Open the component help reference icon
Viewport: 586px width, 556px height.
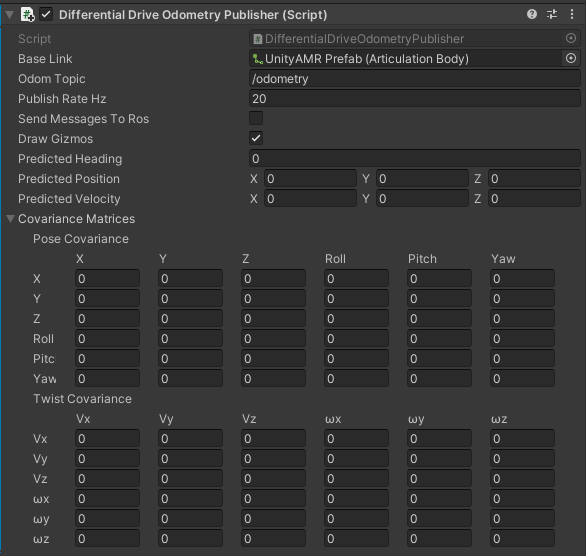pyautogui.click(x=531, y=15)
